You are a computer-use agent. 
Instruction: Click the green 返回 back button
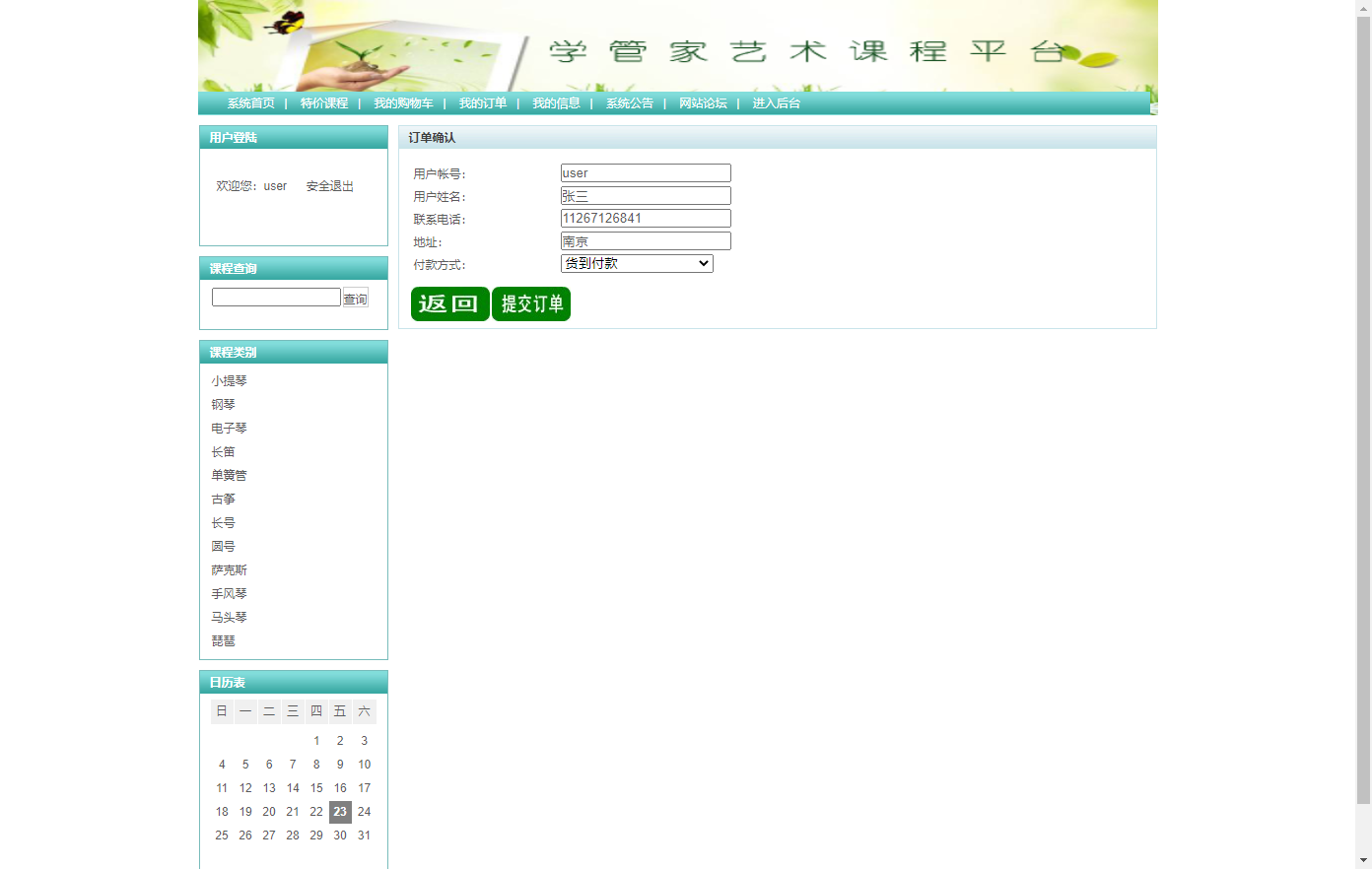449,303
